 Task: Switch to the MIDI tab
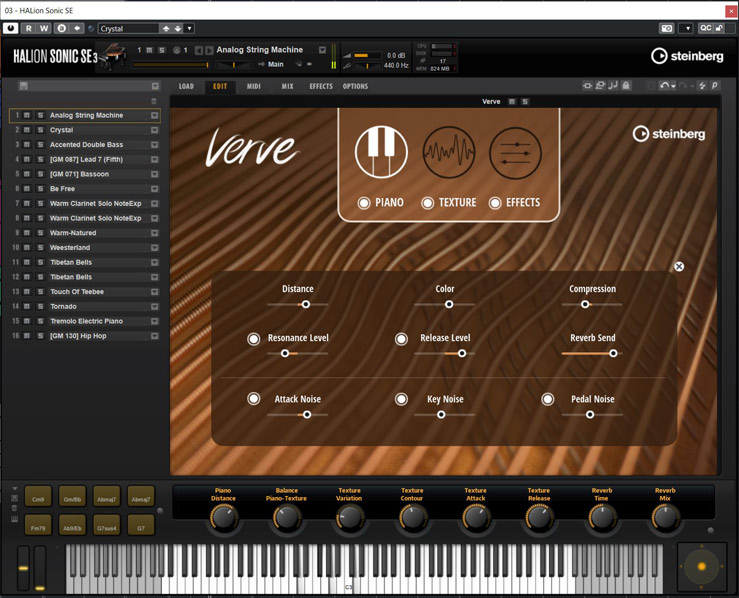point(254,86)
